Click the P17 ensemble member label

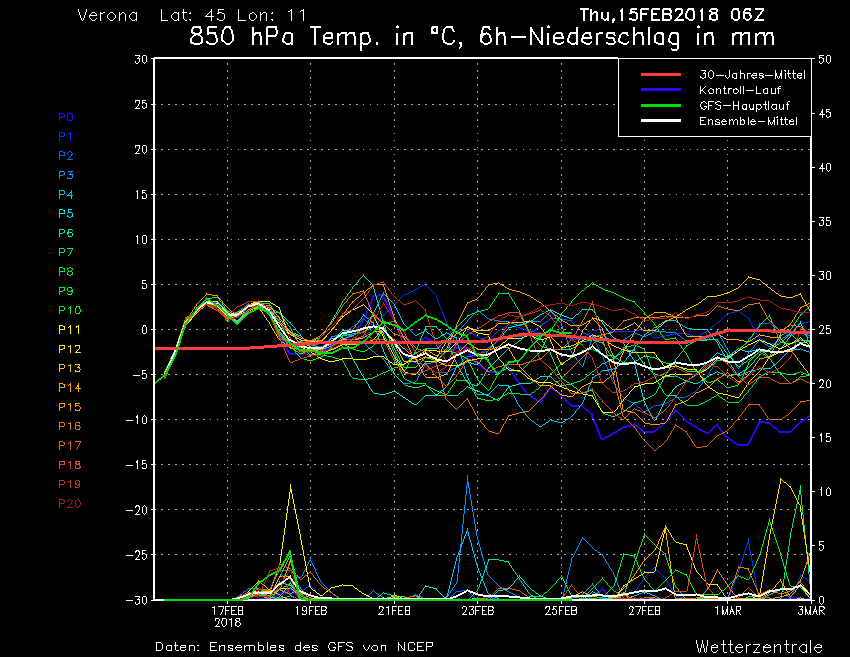(x=70, y=446)
